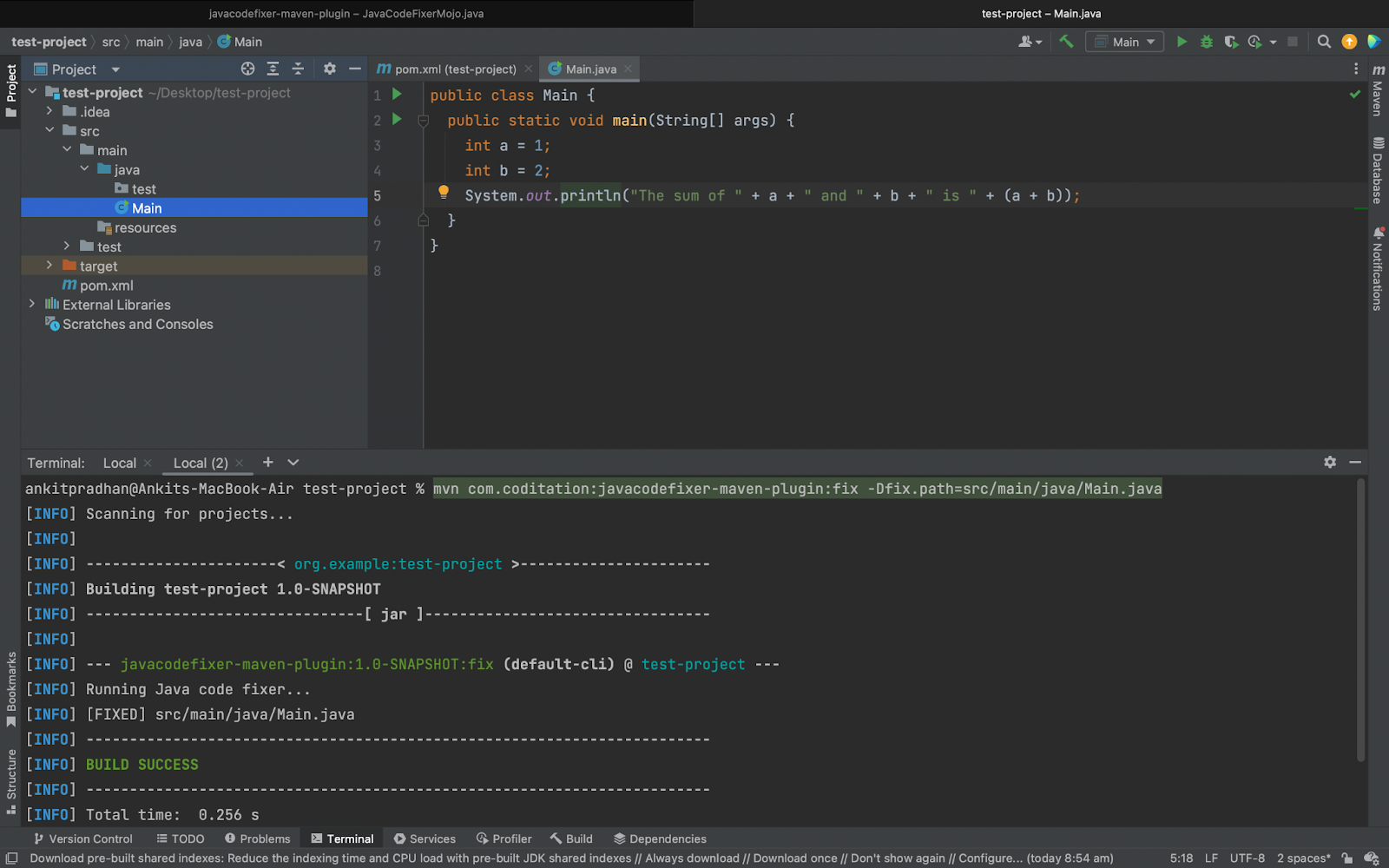Run the Main configuration
1389x868 pixels.
click(x=1182, y=42)
